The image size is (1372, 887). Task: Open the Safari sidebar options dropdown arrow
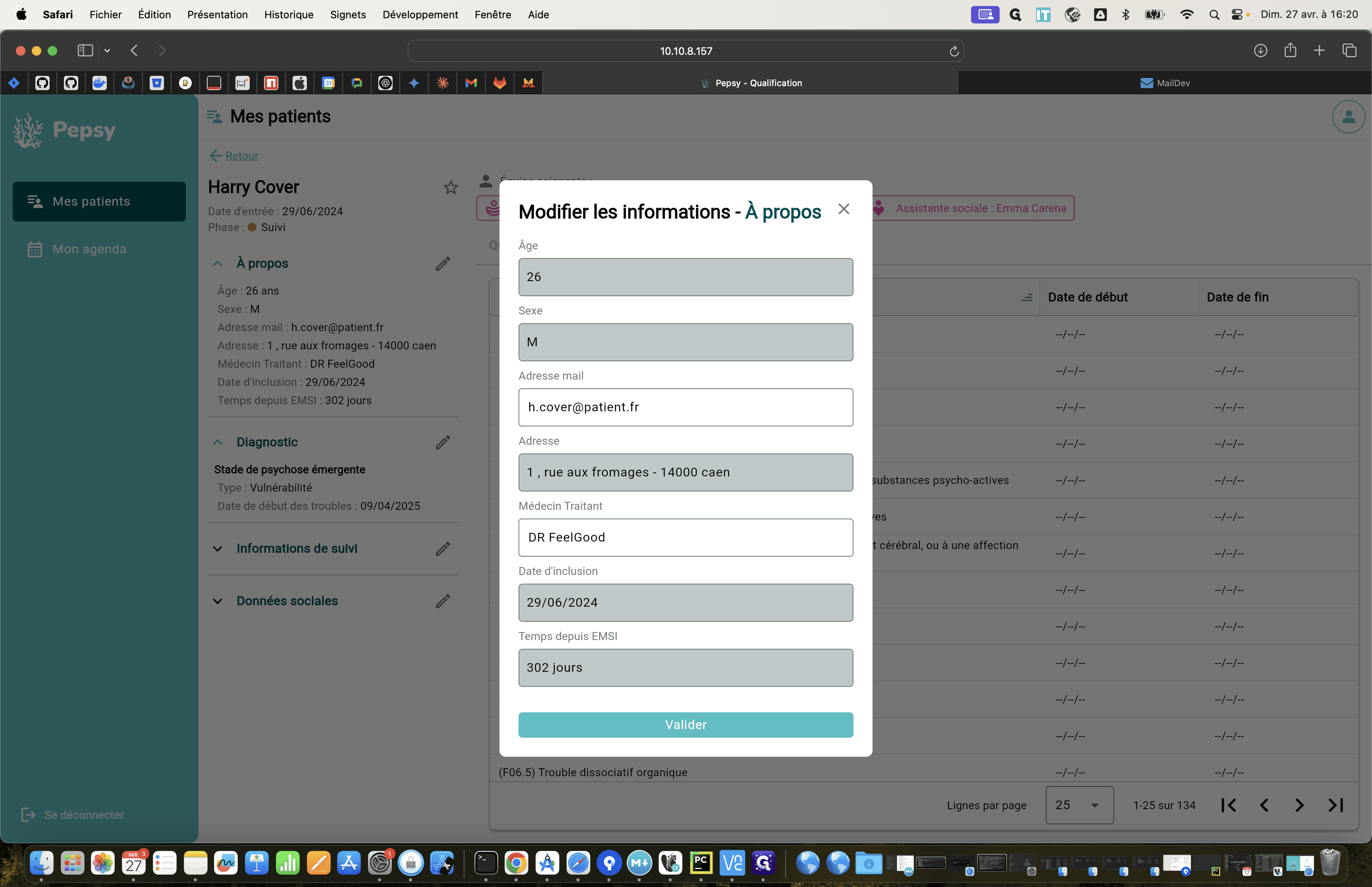[107, 51]
